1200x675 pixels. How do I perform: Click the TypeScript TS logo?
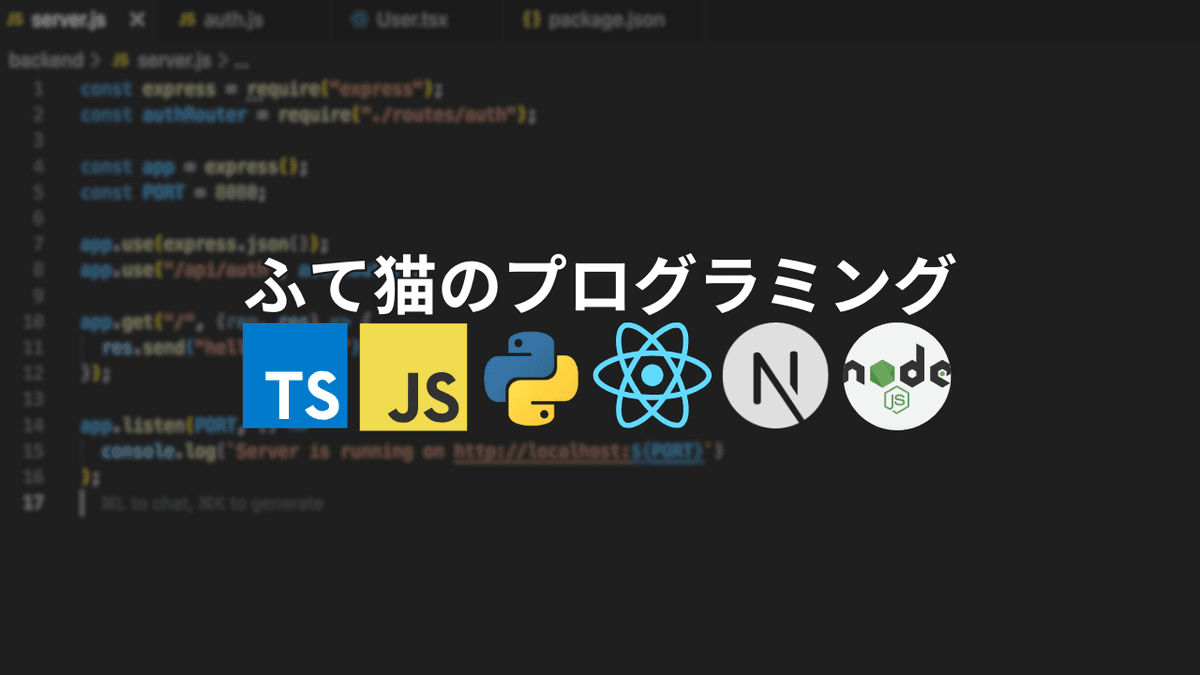coord(295,375)
